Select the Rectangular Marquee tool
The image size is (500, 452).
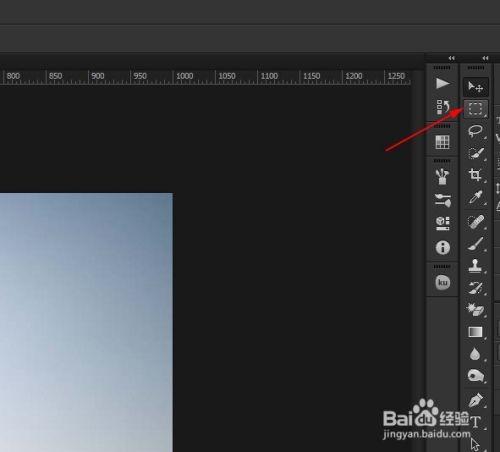coord(476,109)
